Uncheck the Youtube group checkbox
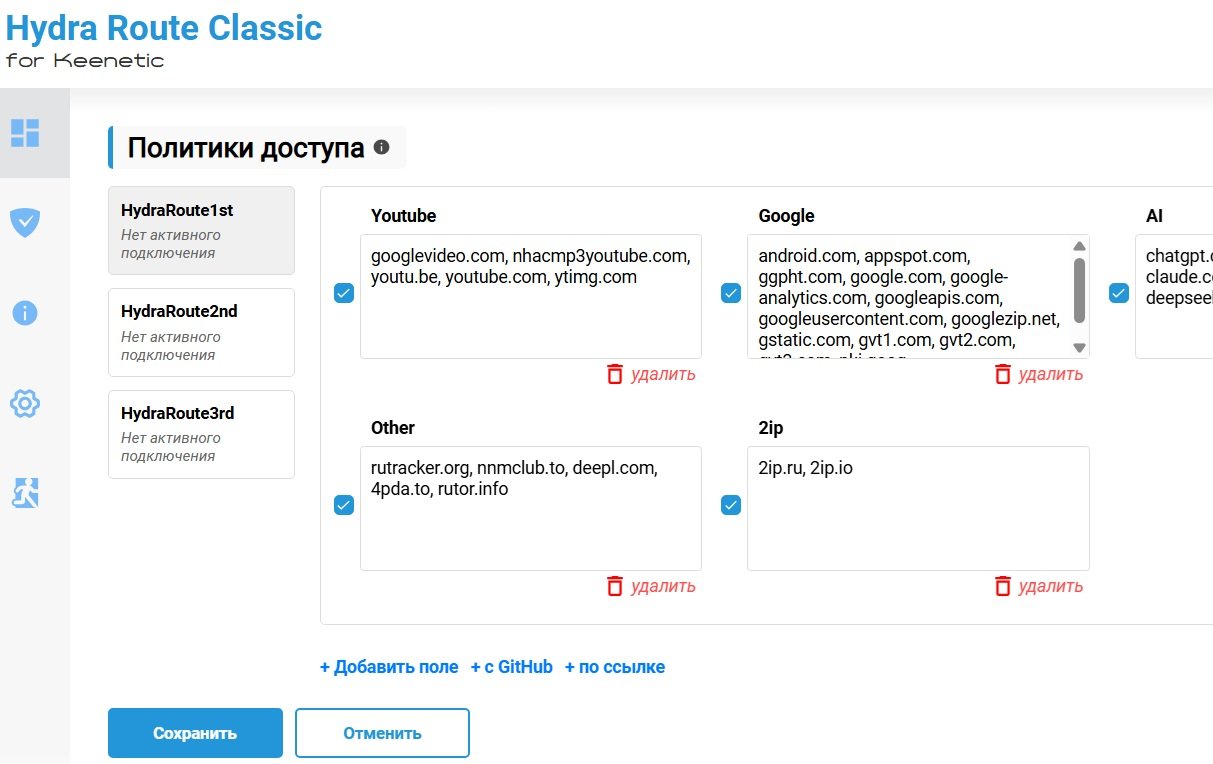The height and width of the screenshot is (764, 1213). point(344,293)
